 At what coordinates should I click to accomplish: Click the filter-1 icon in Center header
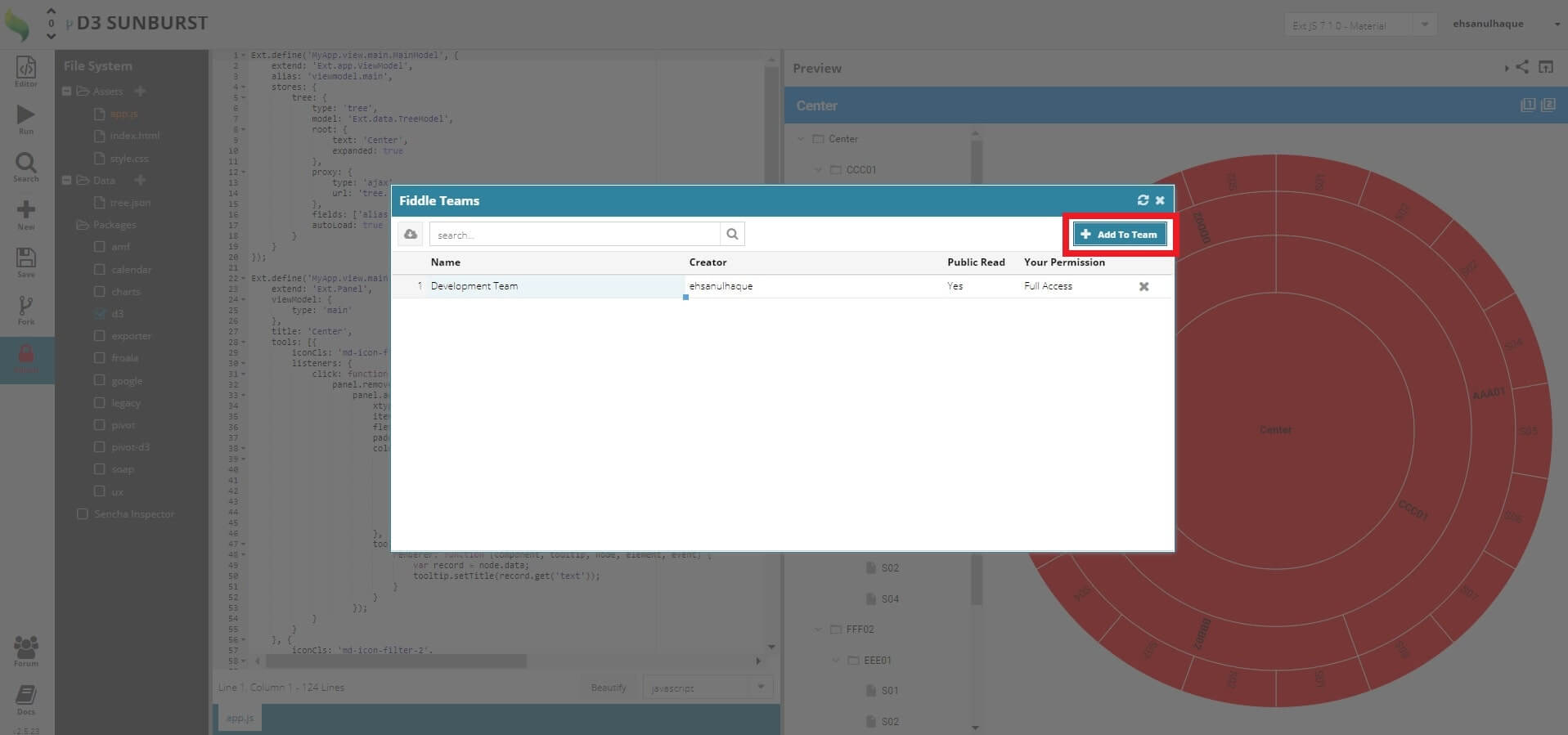(x=1527, y=105)
